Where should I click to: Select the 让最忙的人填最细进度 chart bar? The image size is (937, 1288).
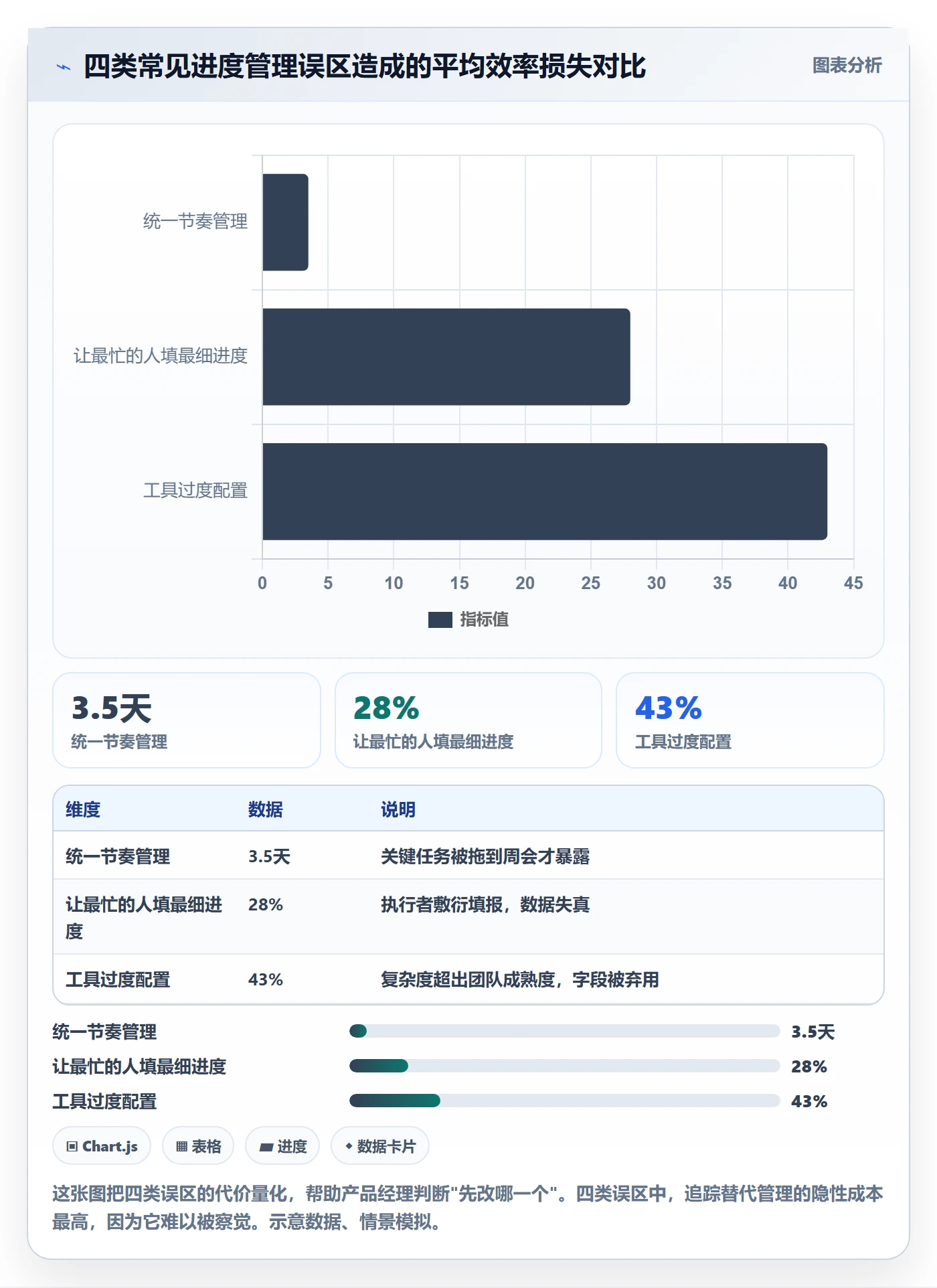[x=446, y=357]
